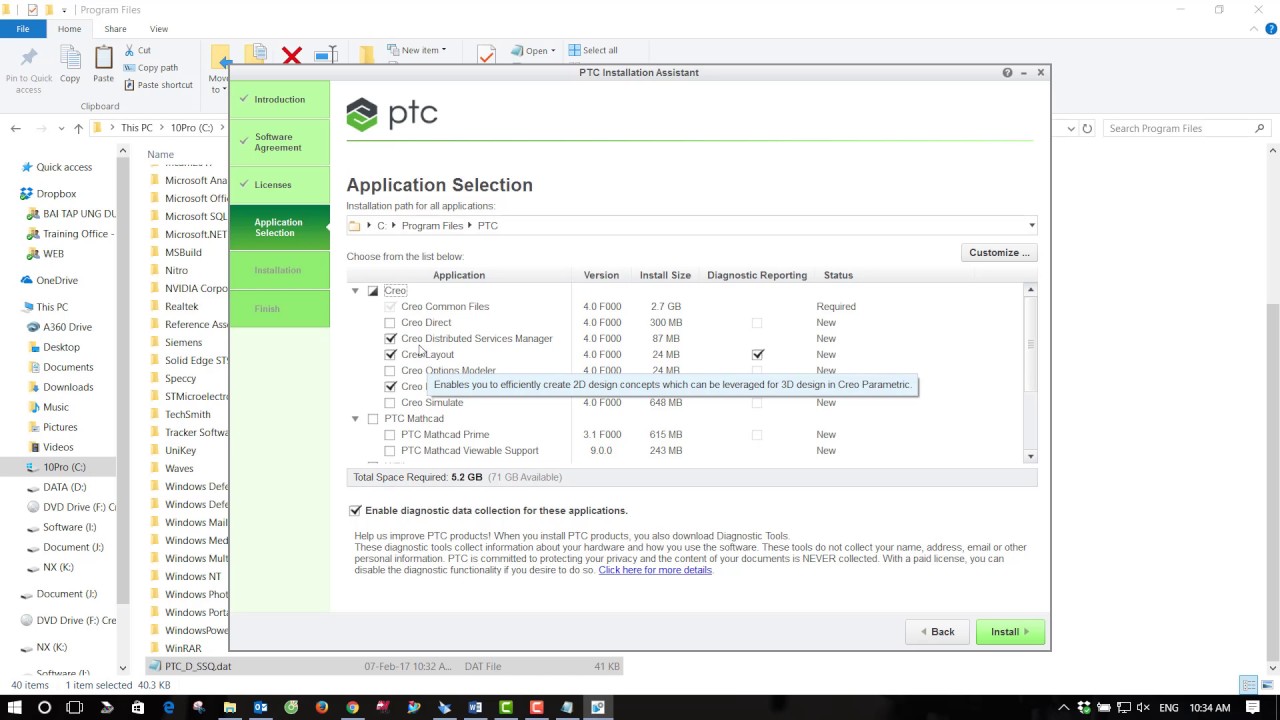Check the Creo Simulate checkbox
Image resolution: width=1280 pixels, height=720 pixels.
coord(390,403)
